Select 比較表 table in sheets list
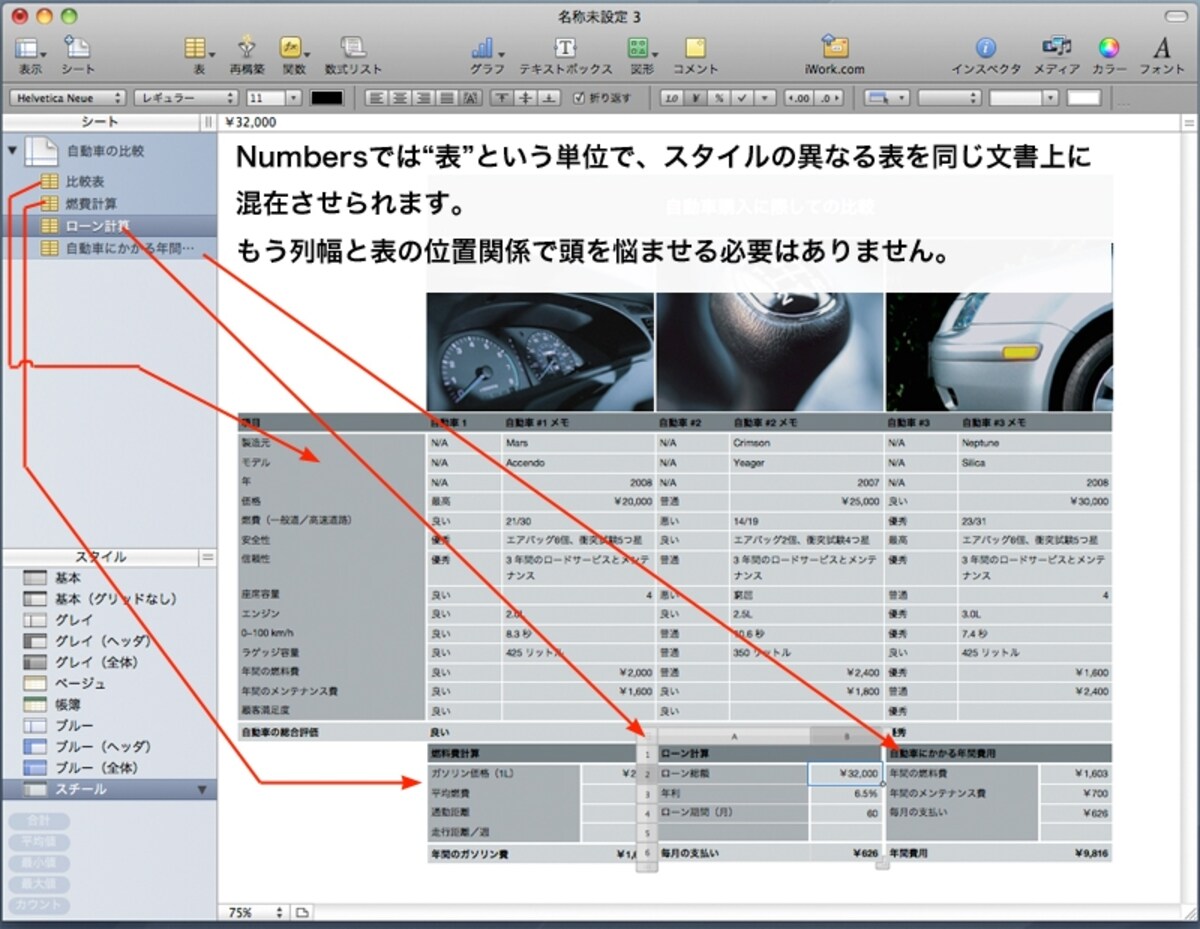 [85, 182]
